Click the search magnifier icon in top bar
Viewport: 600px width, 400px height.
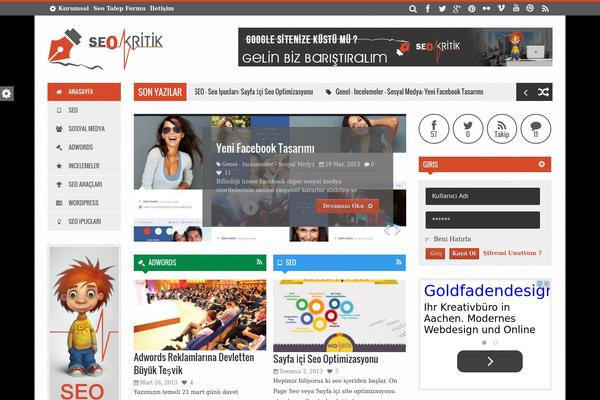[x=412, y=8]
